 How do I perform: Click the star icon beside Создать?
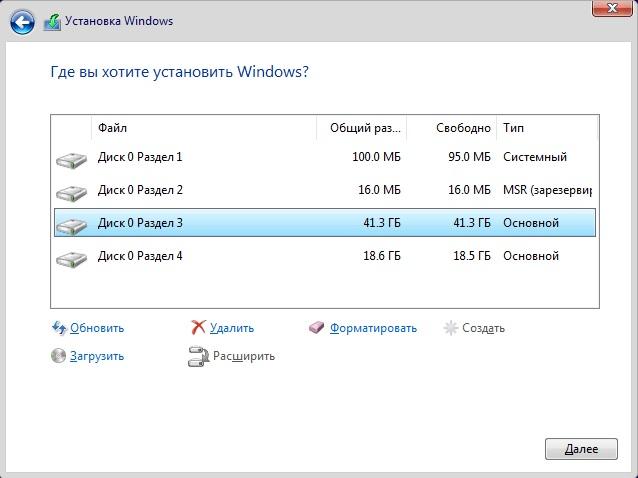pos(450,328)
